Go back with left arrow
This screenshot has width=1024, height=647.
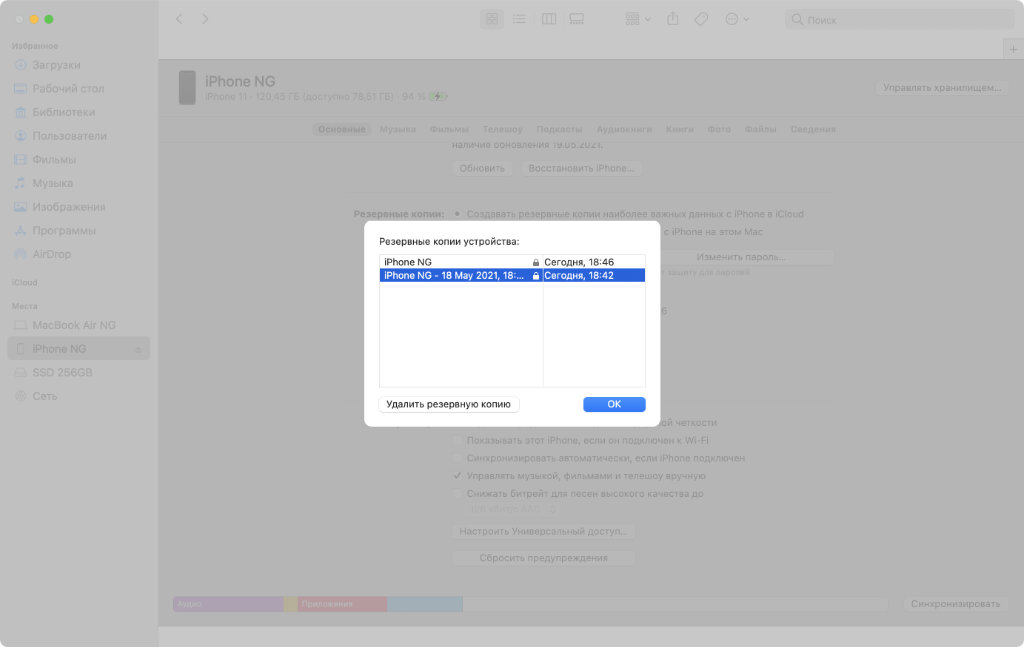tap(179, 19)
